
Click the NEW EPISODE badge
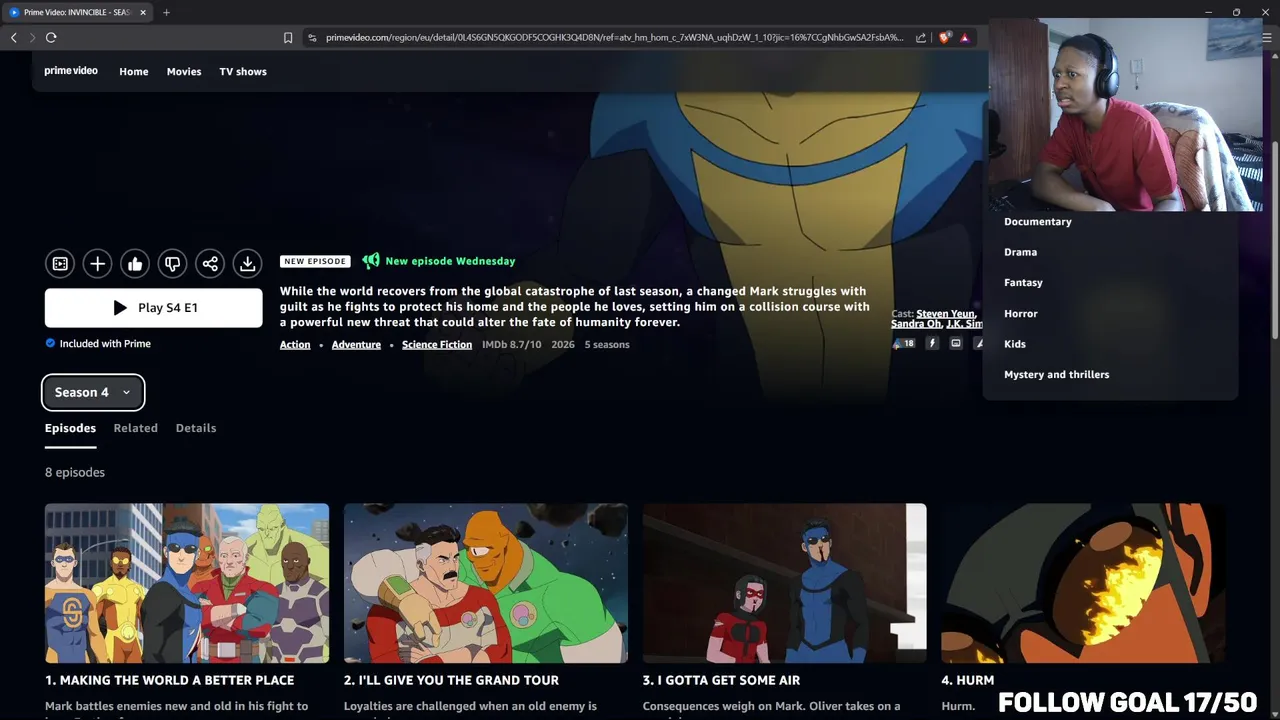point(315,261)
